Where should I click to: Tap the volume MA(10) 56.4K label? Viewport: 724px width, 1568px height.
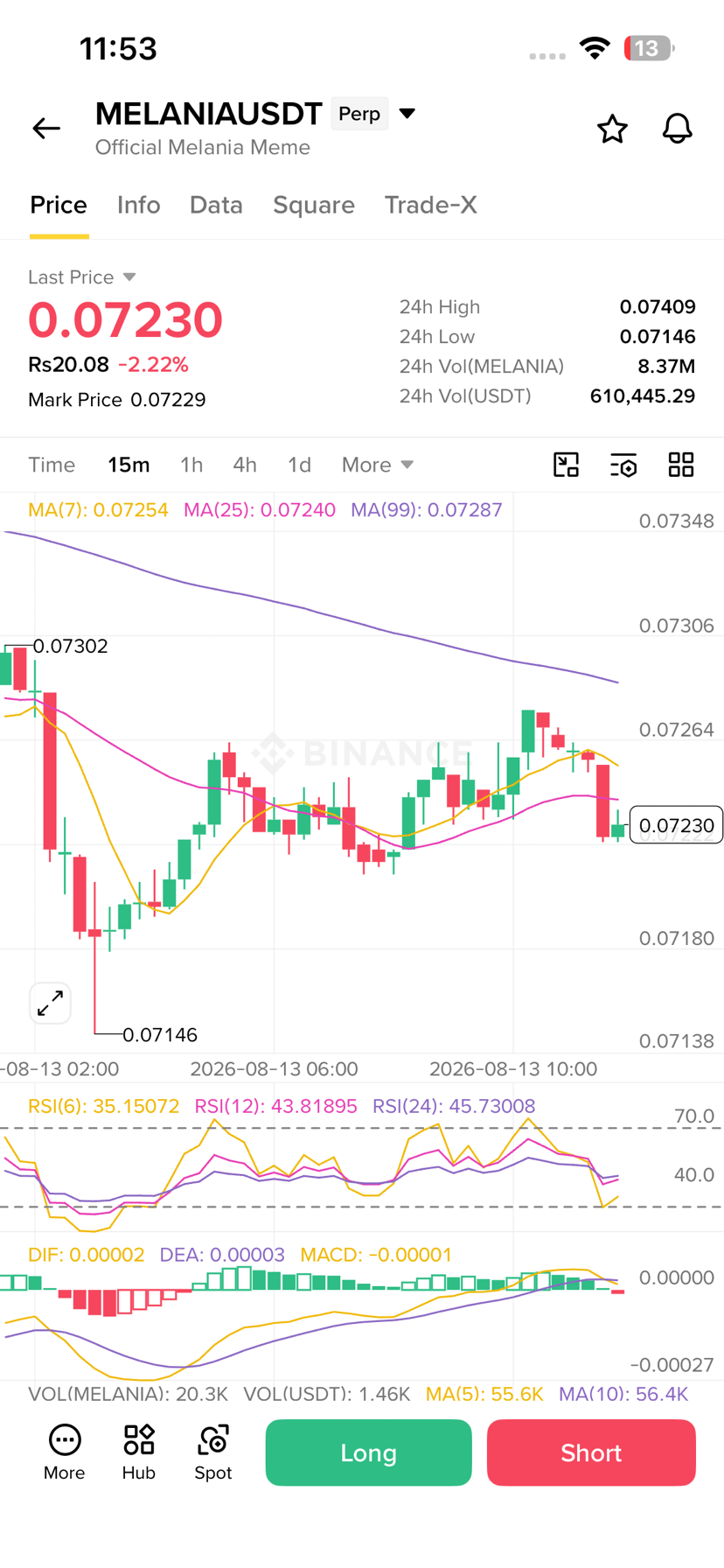(623, 1394)
